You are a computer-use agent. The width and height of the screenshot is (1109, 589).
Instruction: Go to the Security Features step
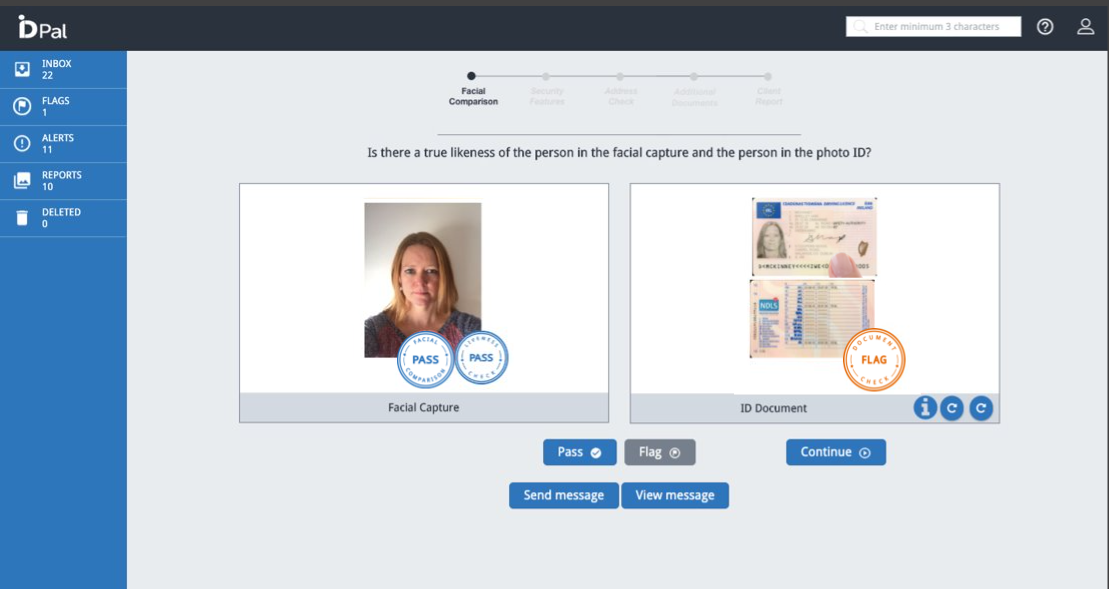(x=546, y=77)
